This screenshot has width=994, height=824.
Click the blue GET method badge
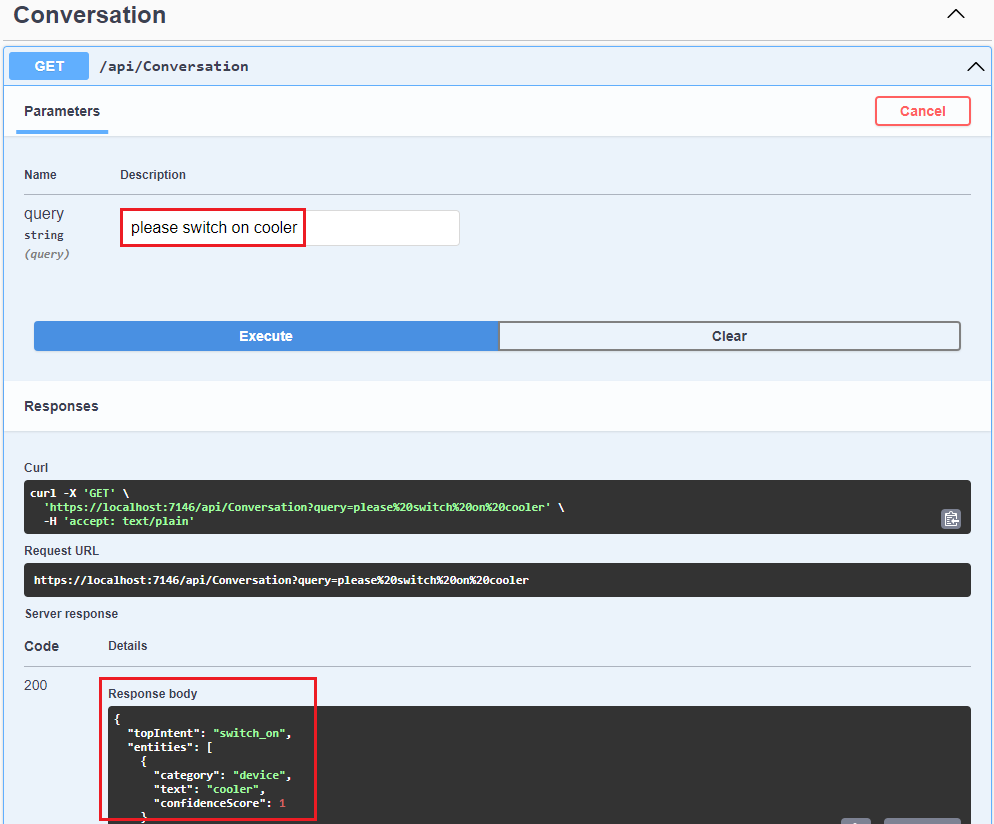click(x=48, y=65)
